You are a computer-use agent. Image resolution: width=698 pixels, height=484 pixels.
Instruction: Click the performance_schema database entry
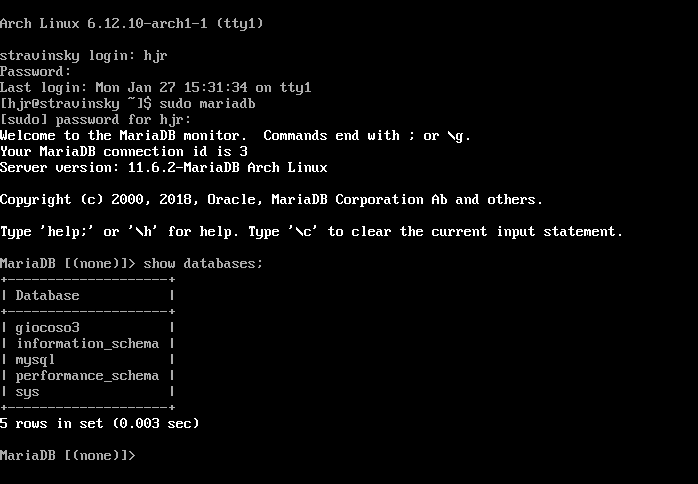coord(87,375)
